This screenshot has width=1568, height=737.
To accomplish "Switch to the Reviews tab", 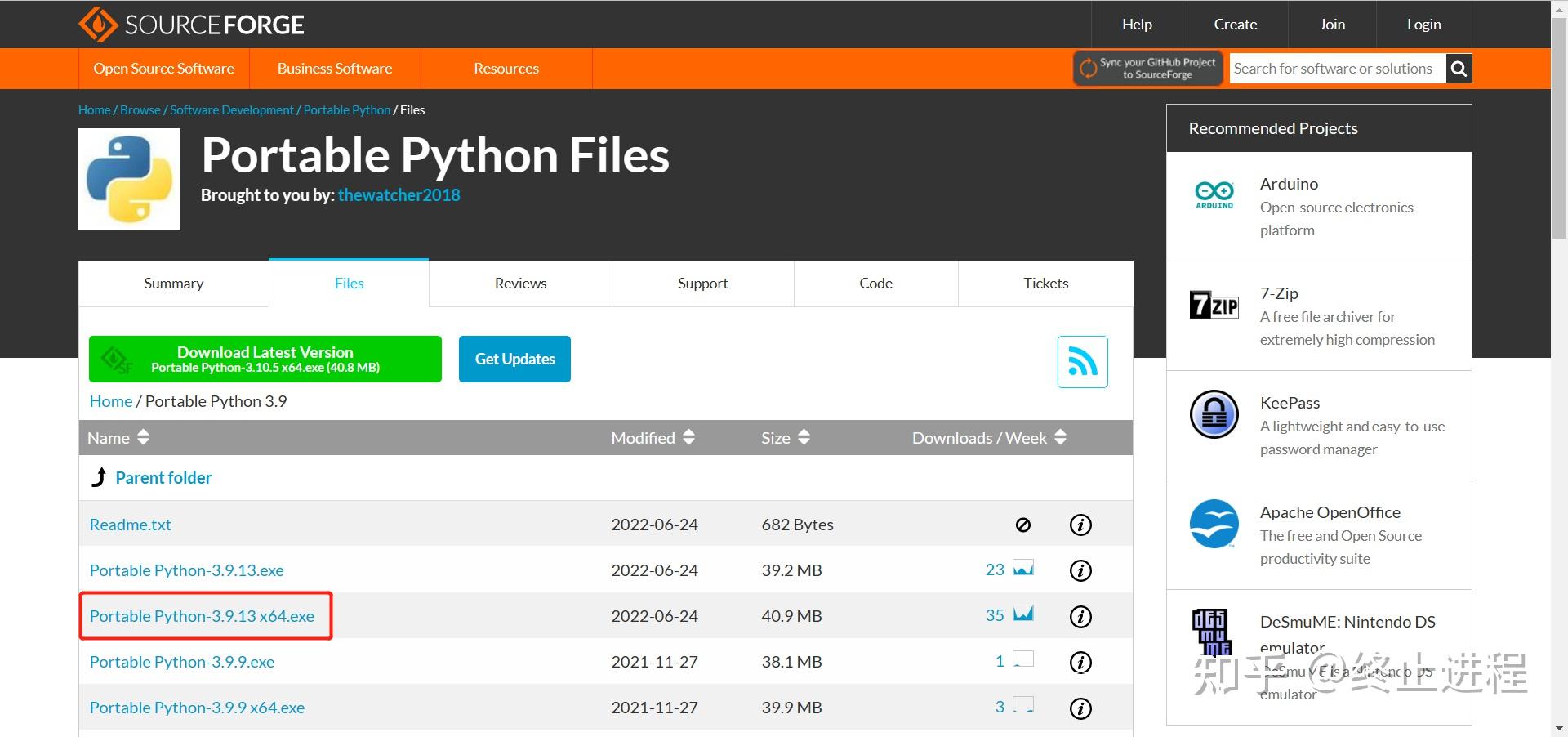I will (x=519, y=283).
